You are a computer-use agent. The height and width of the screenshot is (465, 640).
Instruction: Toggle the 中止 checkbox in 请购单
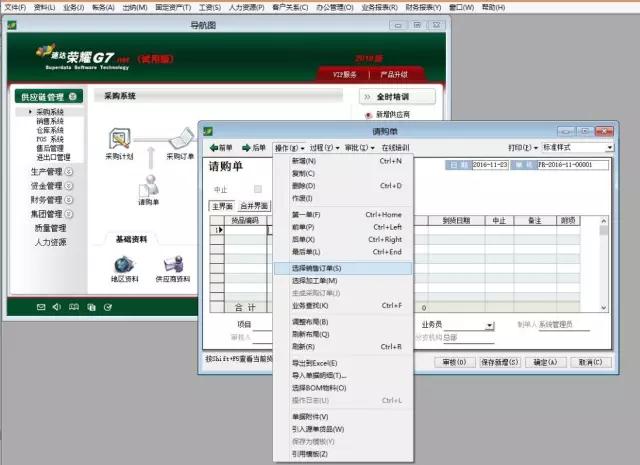258,189
